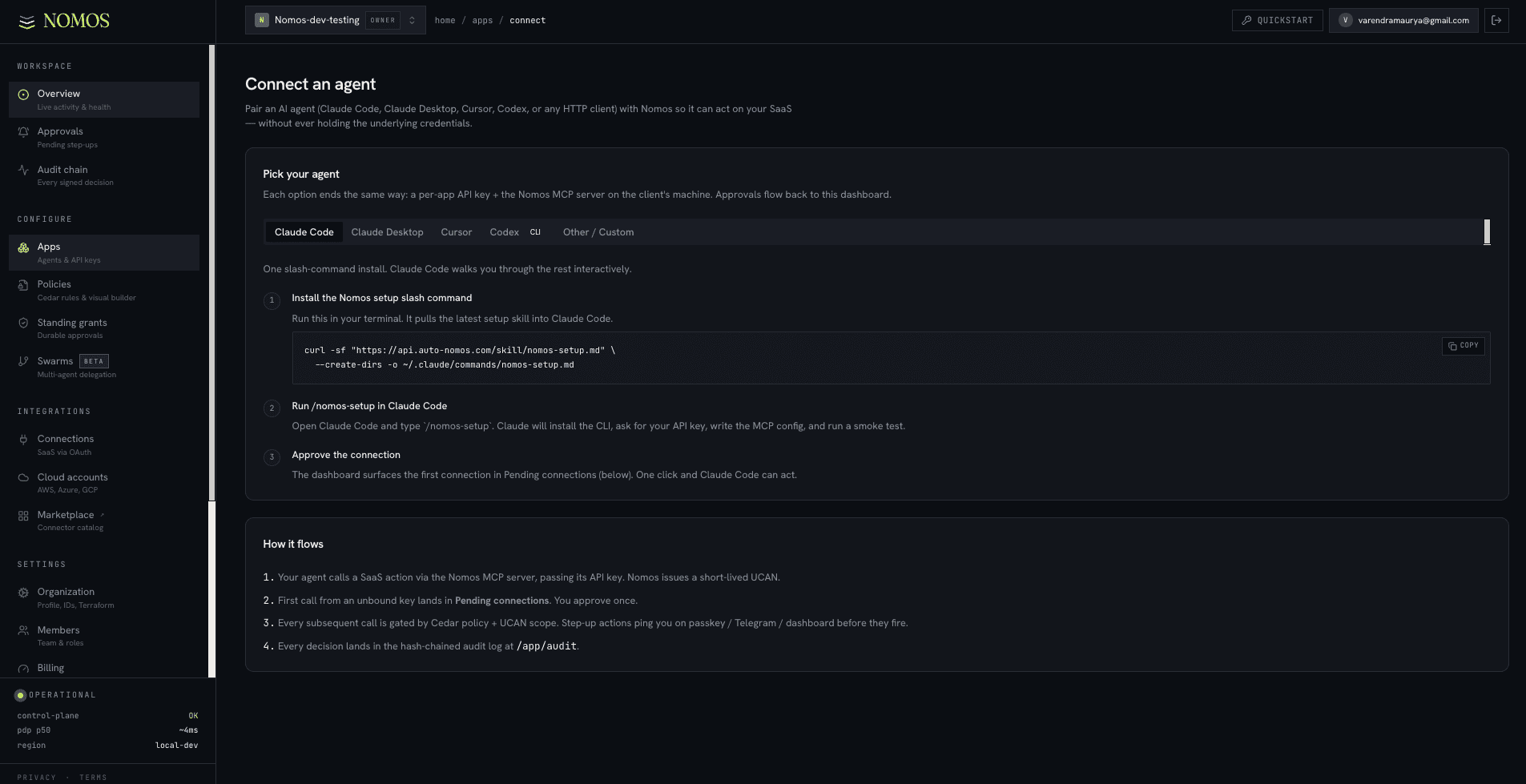This screenshot has height=784, width=1526.
Task: Switch to the Claude Desktop tab
Action: pos(387,232)
